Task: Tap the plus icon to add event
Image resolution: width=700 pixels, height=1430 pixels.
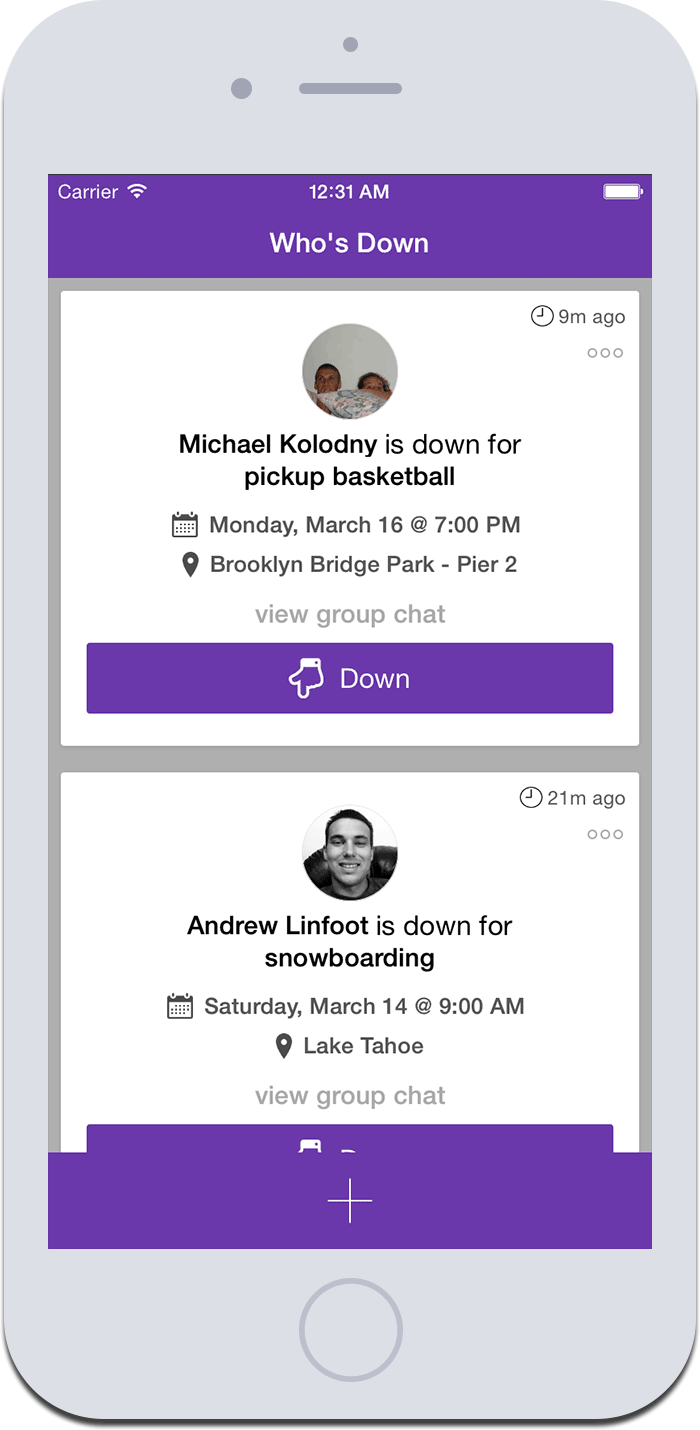Action: 349,1200
